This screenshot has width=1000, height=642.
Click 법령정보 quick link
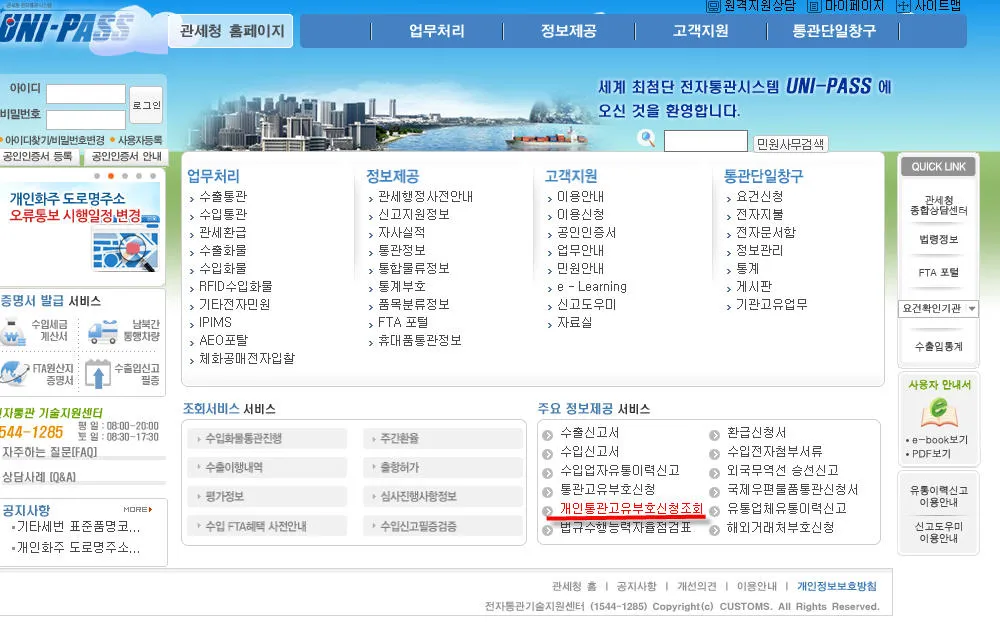(x=938, y=239)
